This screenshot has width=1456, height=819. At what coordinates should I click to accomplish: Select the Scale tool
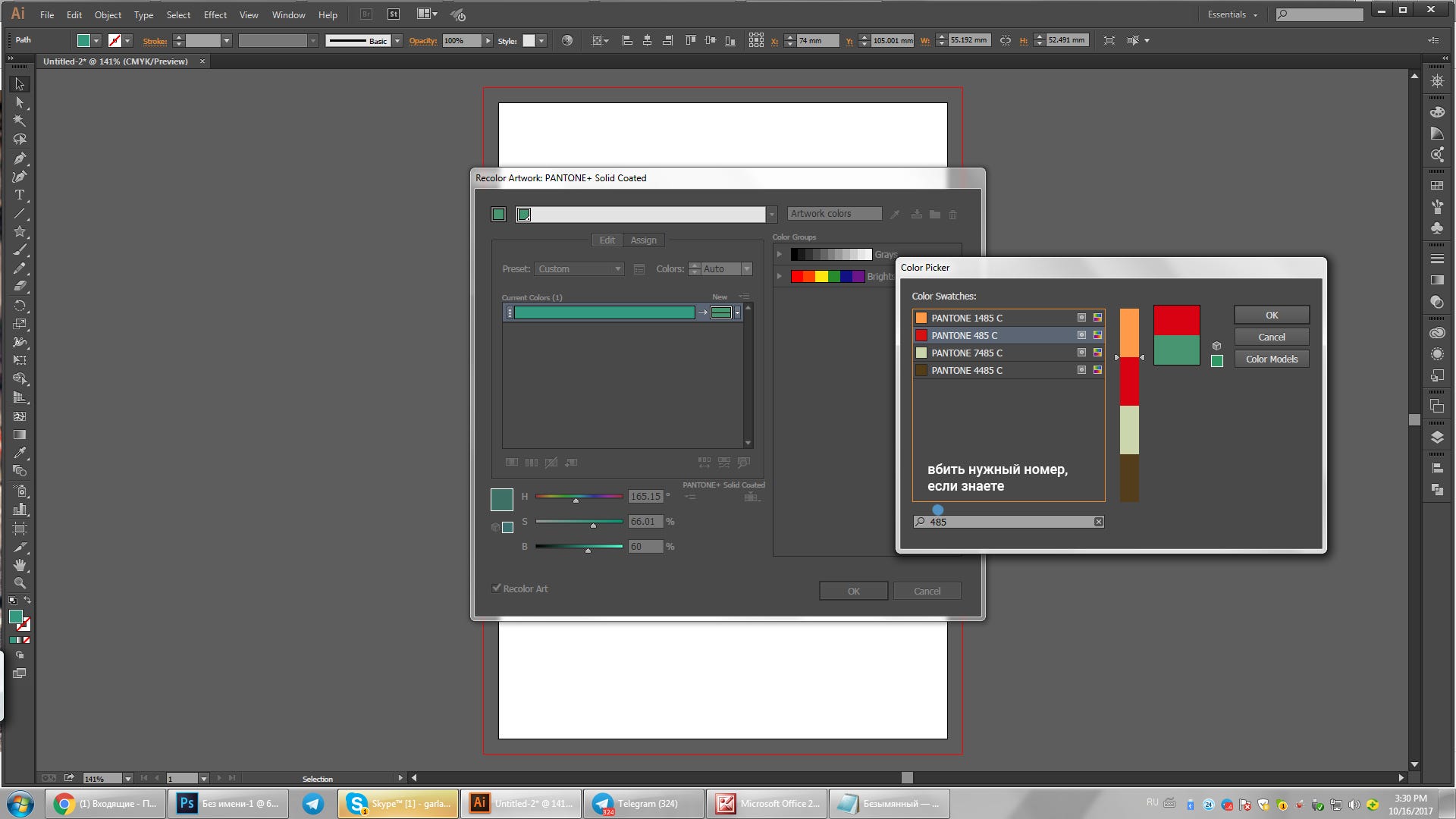click(x=20, y=324)
